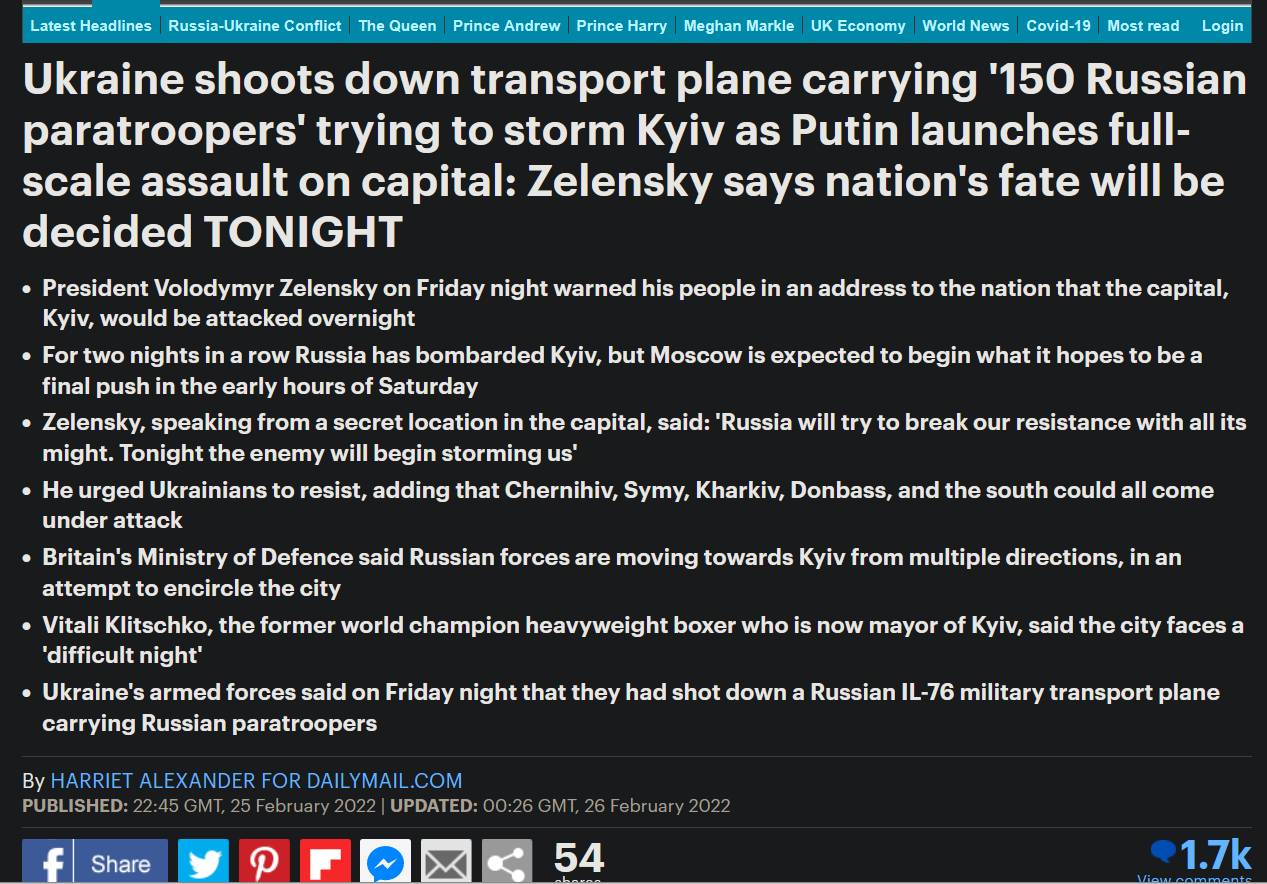Image resolution: width=1267 pixels, height=884 pixels.
Task: Open the World News tab
Action: click(x=966, y=26)
